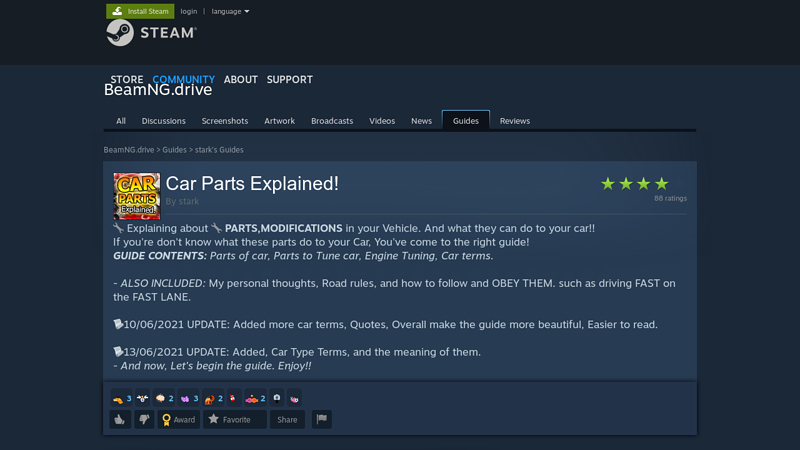The width and height of the screenshot is (800, 450).
Task: Click the treasure chest award with 2
Action: 213,398
